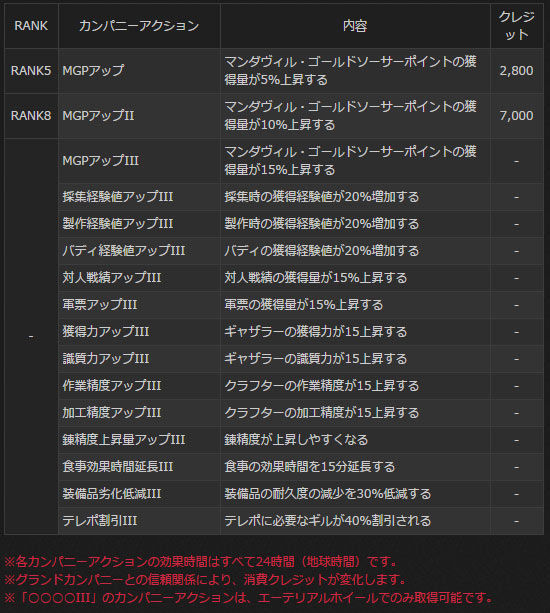
Task: Click the MGPアップ action name
Action: pyautogui.click(x=93, y=71)
